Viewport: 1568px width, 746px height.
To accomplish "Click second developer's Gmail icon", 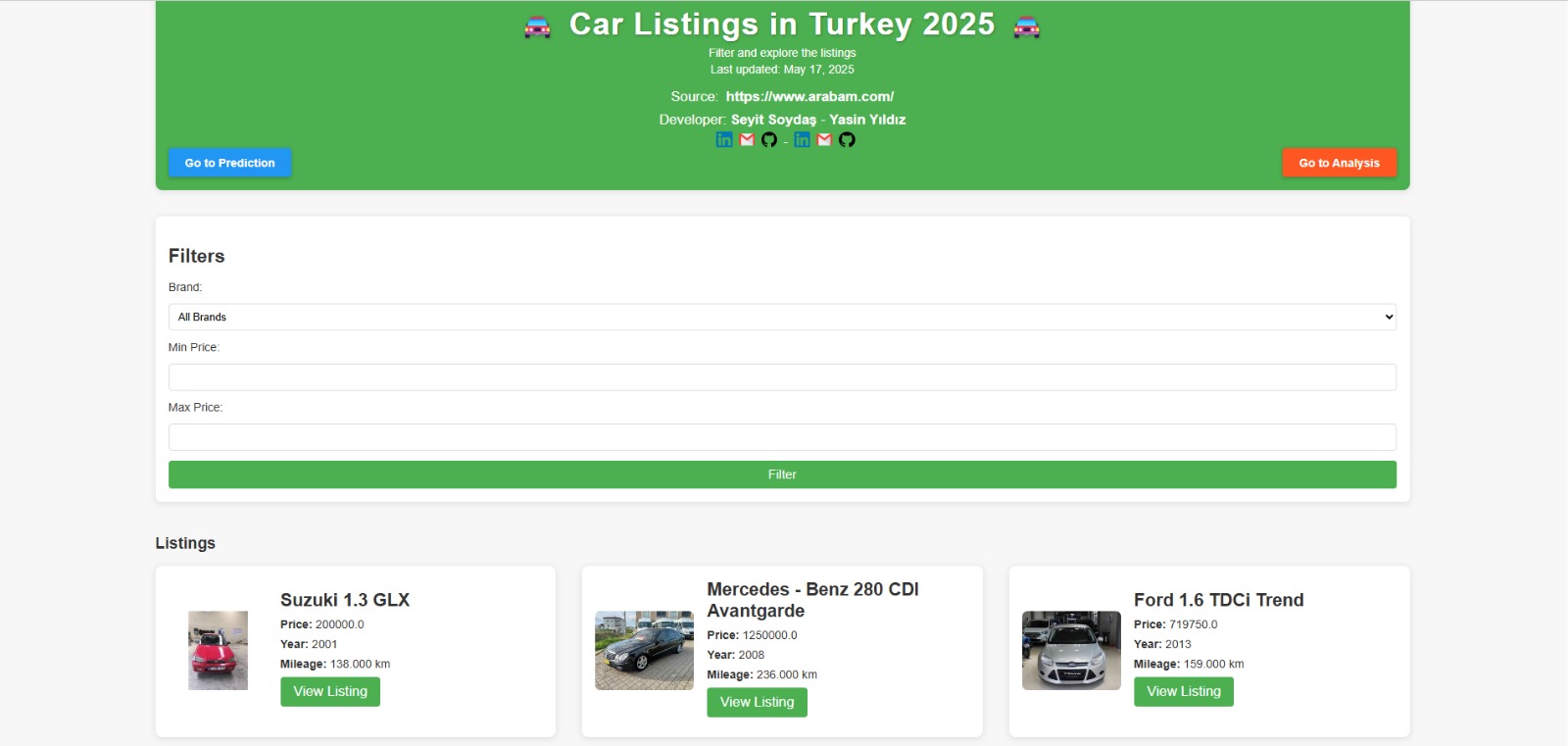I will tap(824, 139).
